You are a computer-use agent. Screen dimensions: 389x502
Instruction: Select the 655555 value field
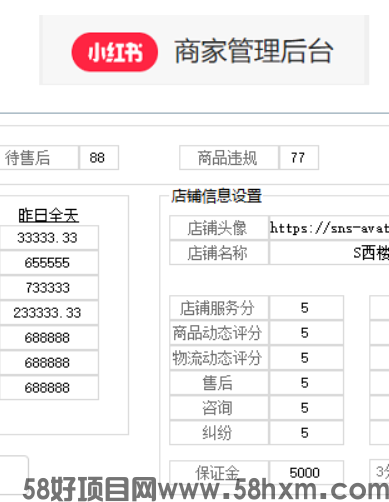click(x=49, y=263)
